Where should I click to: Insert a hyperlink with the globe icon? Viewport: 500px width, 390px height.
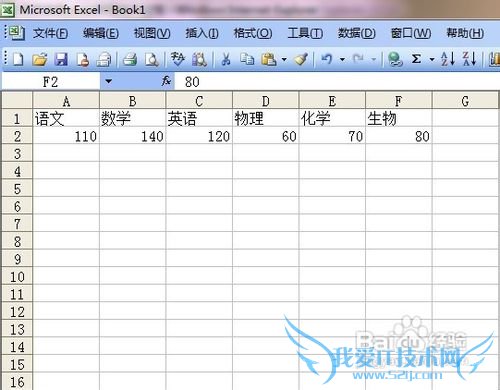point(395,59)
